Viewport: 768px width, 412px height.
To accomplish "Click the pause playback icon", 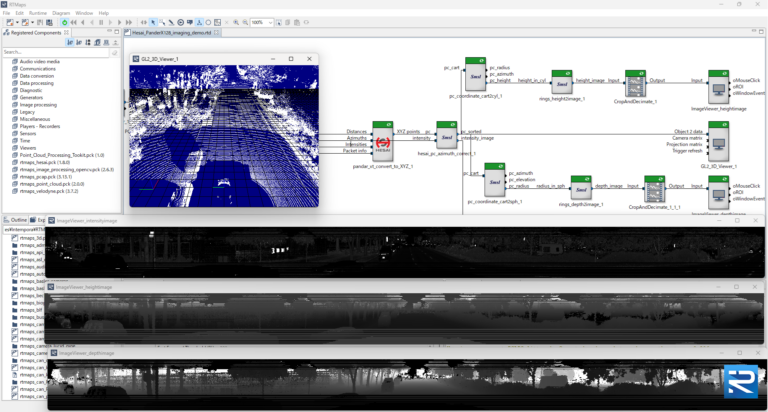I will 101,22.
